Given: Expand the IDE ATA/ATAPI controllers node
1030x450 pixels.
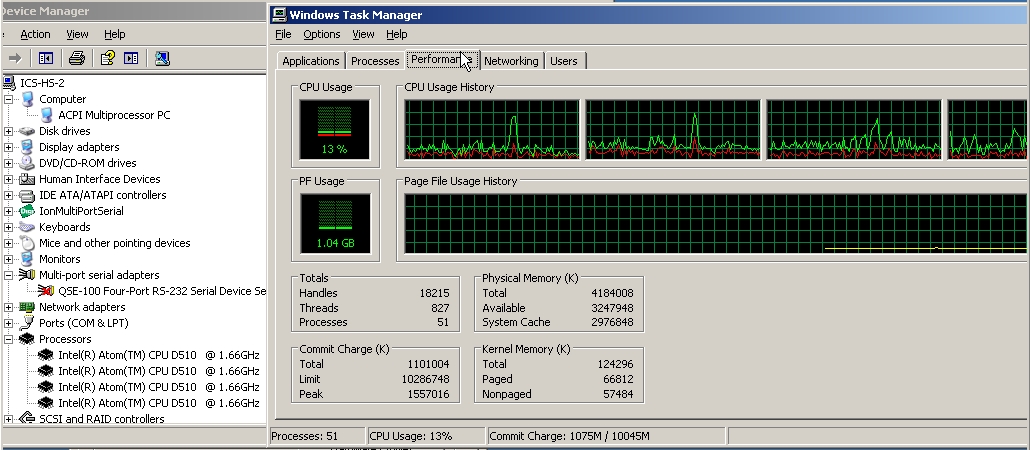Looking at the screenshot, I should pos(8,195).
